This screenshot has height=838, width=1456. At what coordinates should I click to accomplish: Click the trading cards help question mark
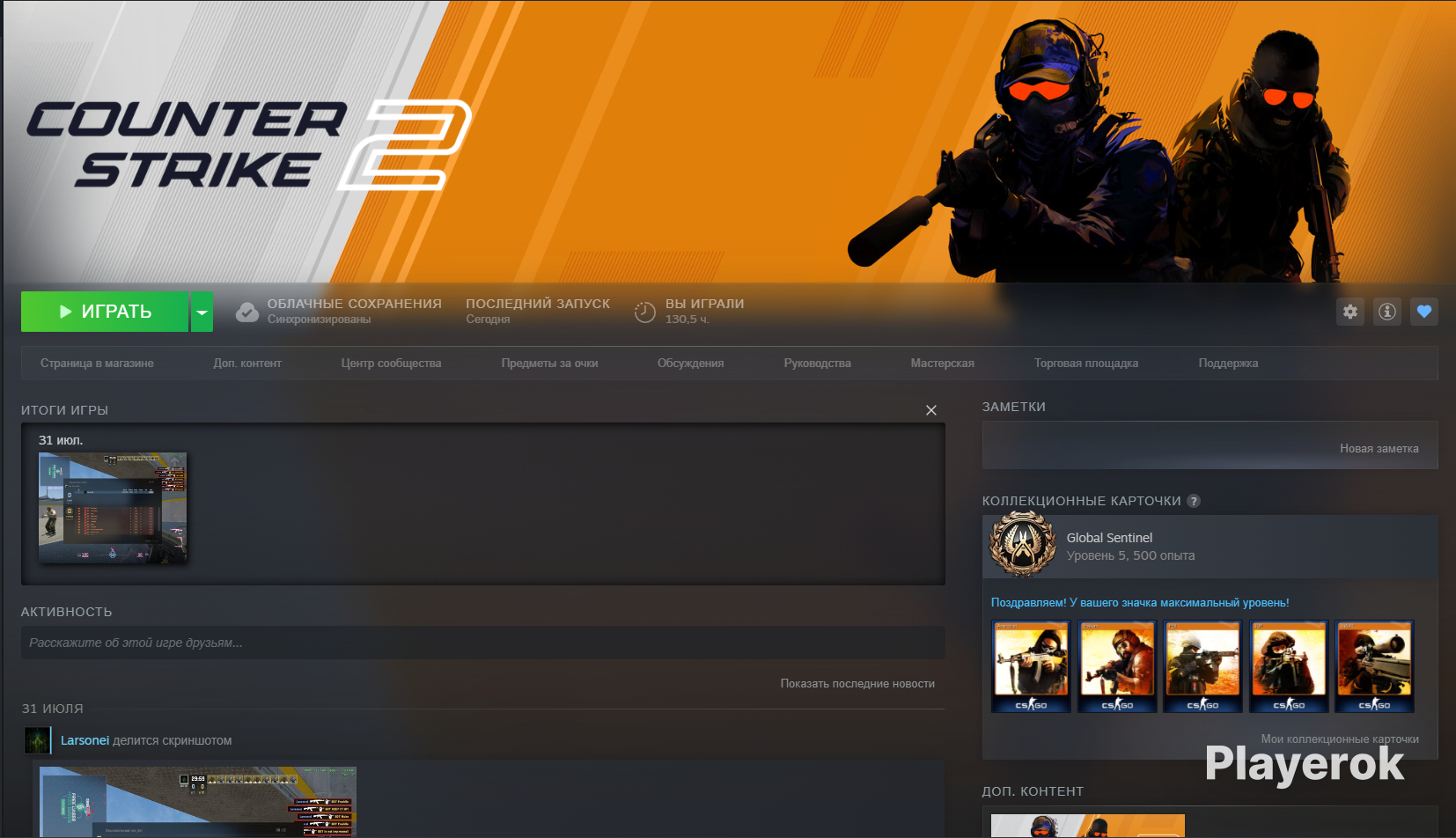click(x=1194, y=501)
